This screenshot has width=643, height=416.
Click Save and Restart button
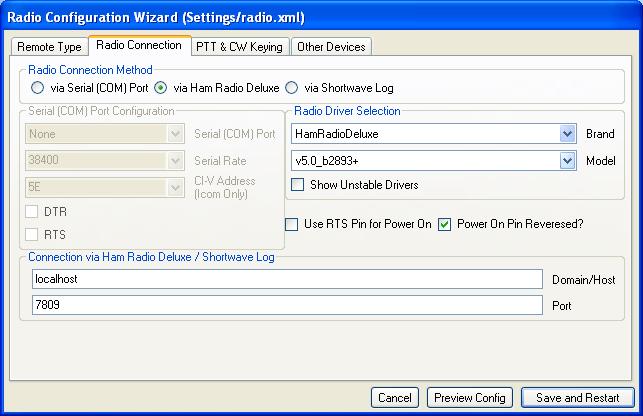pos(577,398)
